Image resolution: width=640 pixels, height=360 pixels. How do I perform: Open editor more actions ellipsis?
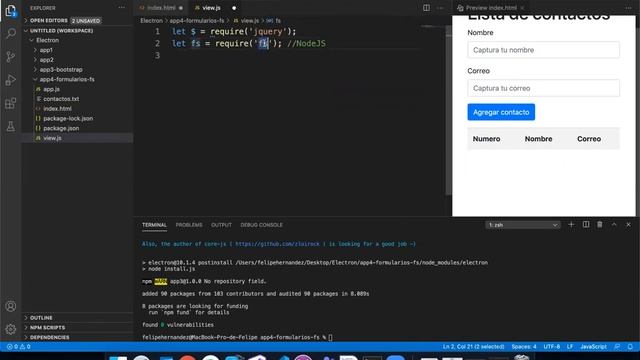[x=440, y=8]
